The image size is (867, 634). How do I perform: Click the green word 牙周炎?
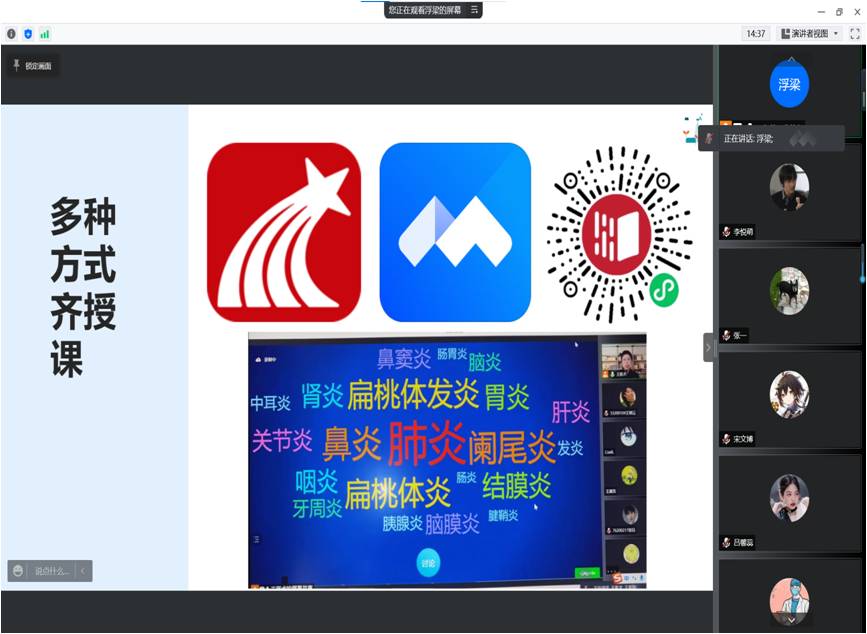[x=317, y=508]
